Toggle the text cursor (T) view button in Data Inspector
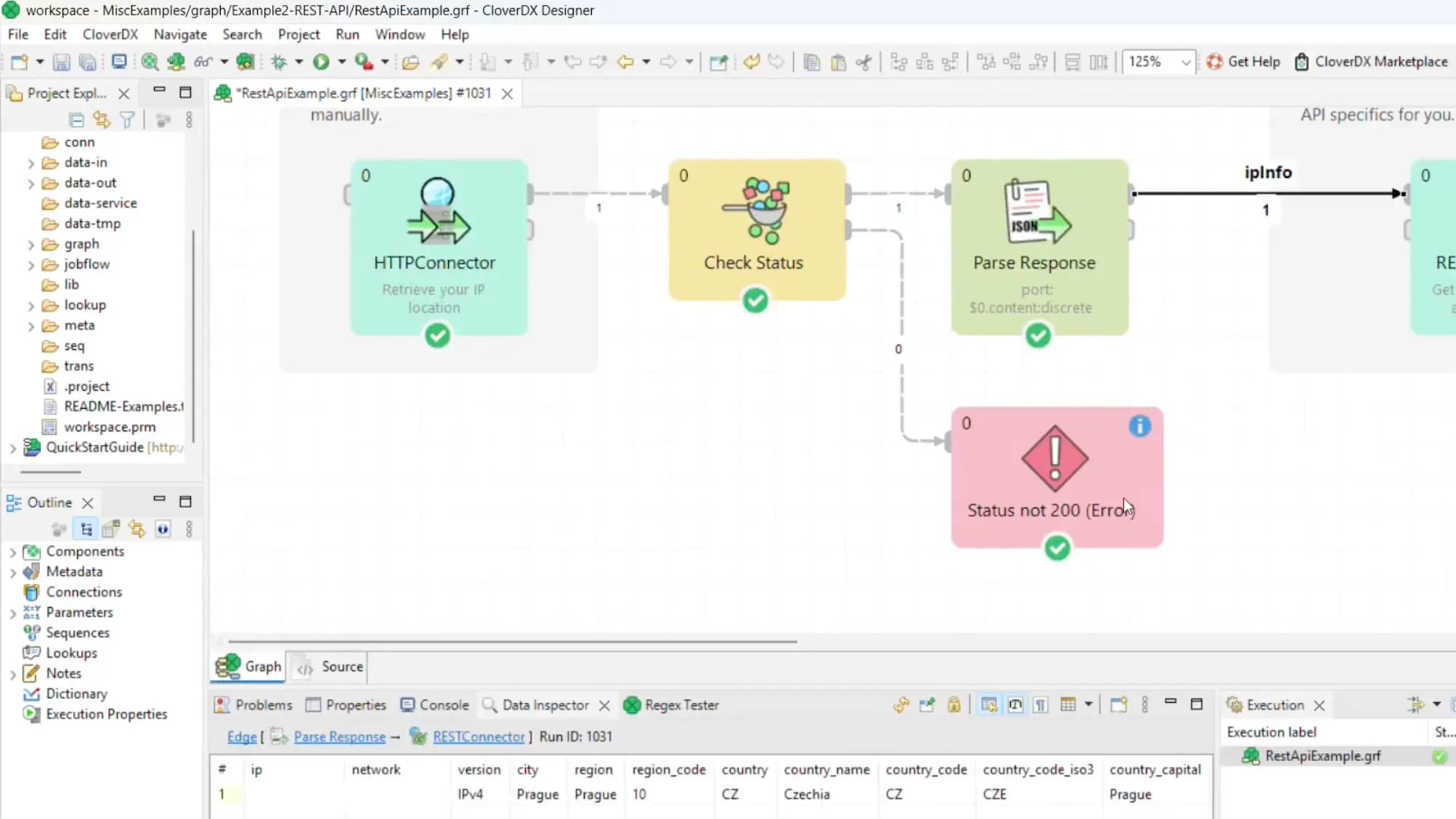 tap(1015, 705)
